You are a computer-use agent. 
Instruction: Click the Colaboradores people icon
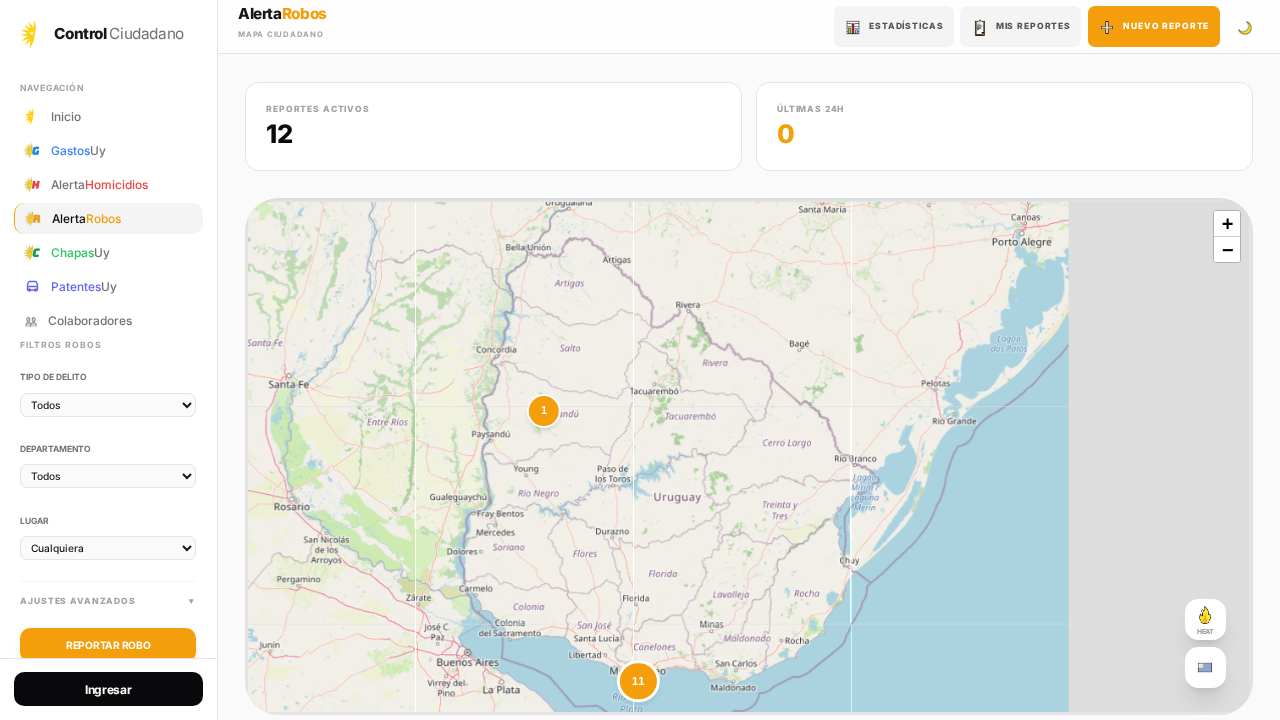[31, 321]
